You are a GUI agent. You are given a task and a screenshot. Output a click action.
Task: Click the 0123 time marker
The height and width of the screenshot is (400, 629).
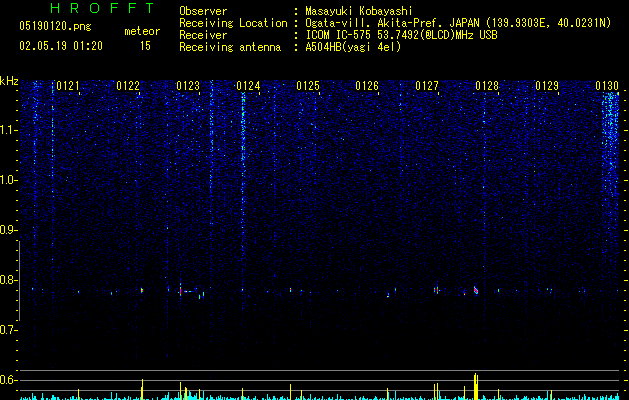point(188,86)
